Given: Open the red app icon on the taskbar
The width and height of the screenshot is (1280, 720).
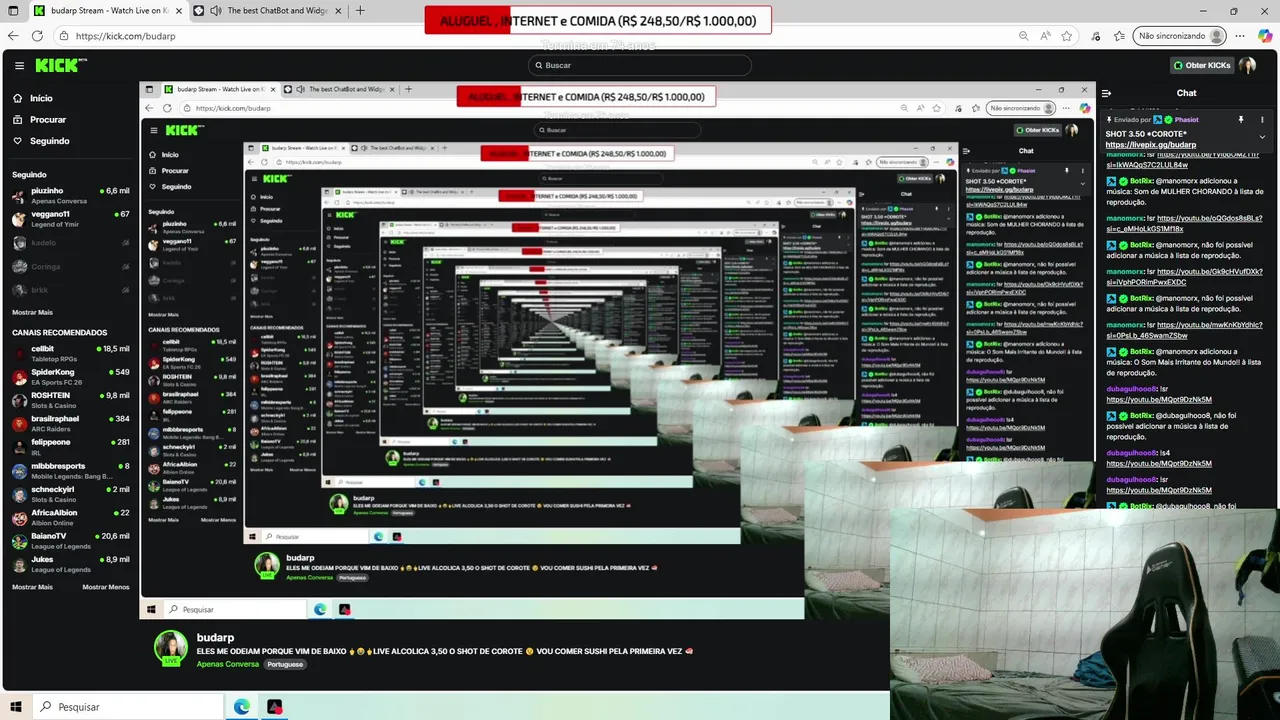Looking at the screenshot, I should coord(274,707).
